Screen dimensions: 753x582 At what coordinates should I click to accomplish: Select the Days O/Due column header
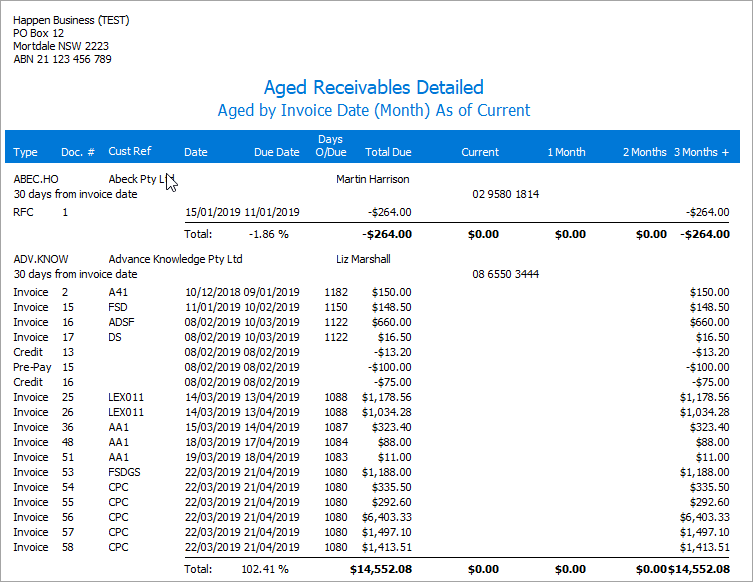click(329, 146)
